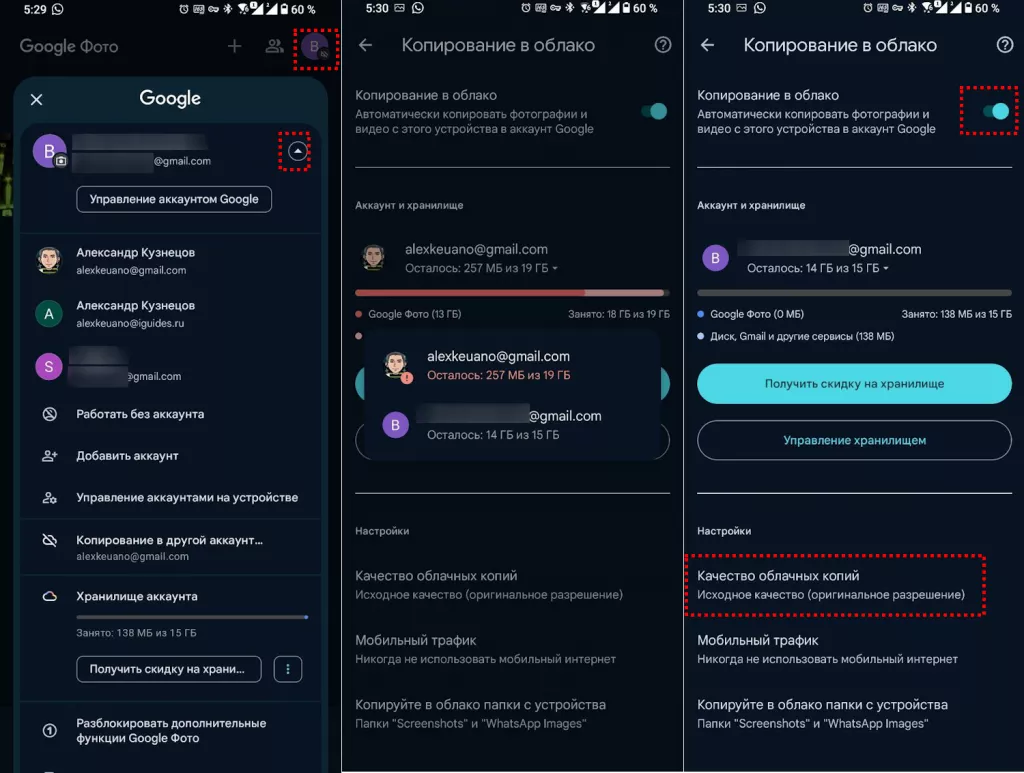Open three-dot menu beside storage discount

point(288,669)
